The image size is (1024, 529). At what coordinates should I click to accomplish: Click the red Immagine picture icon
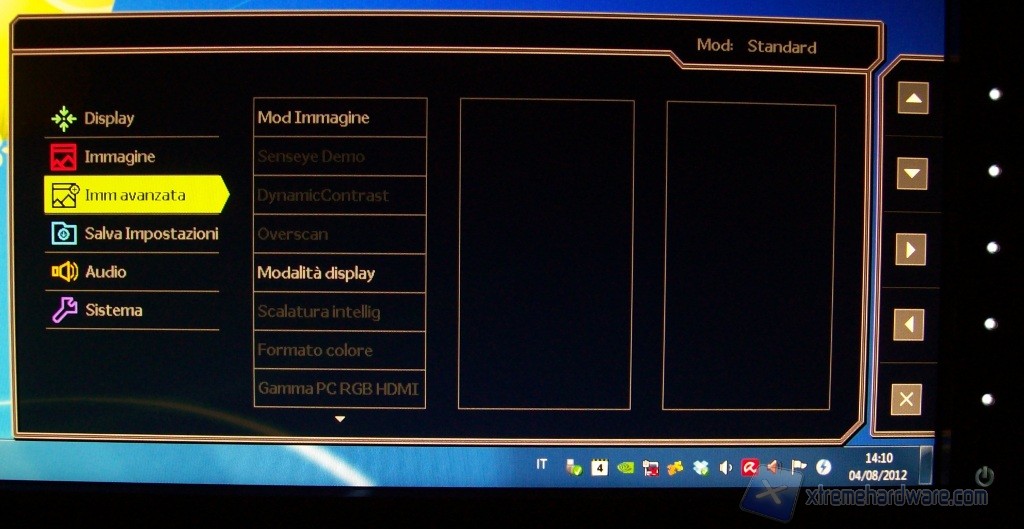64,157
